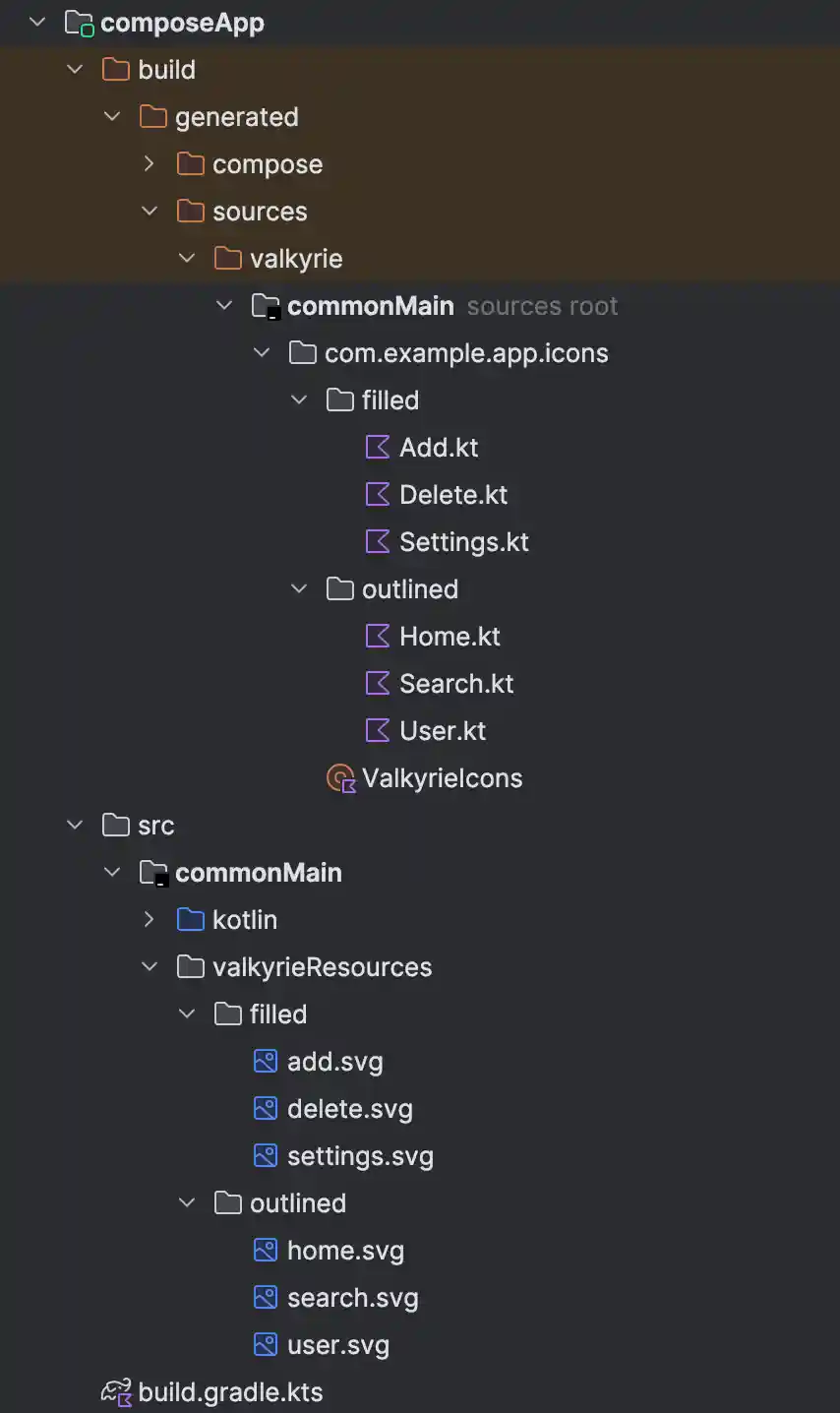Collapse the build folder chevron
The height and width of the screenshot is (1413, 840).
75,70
